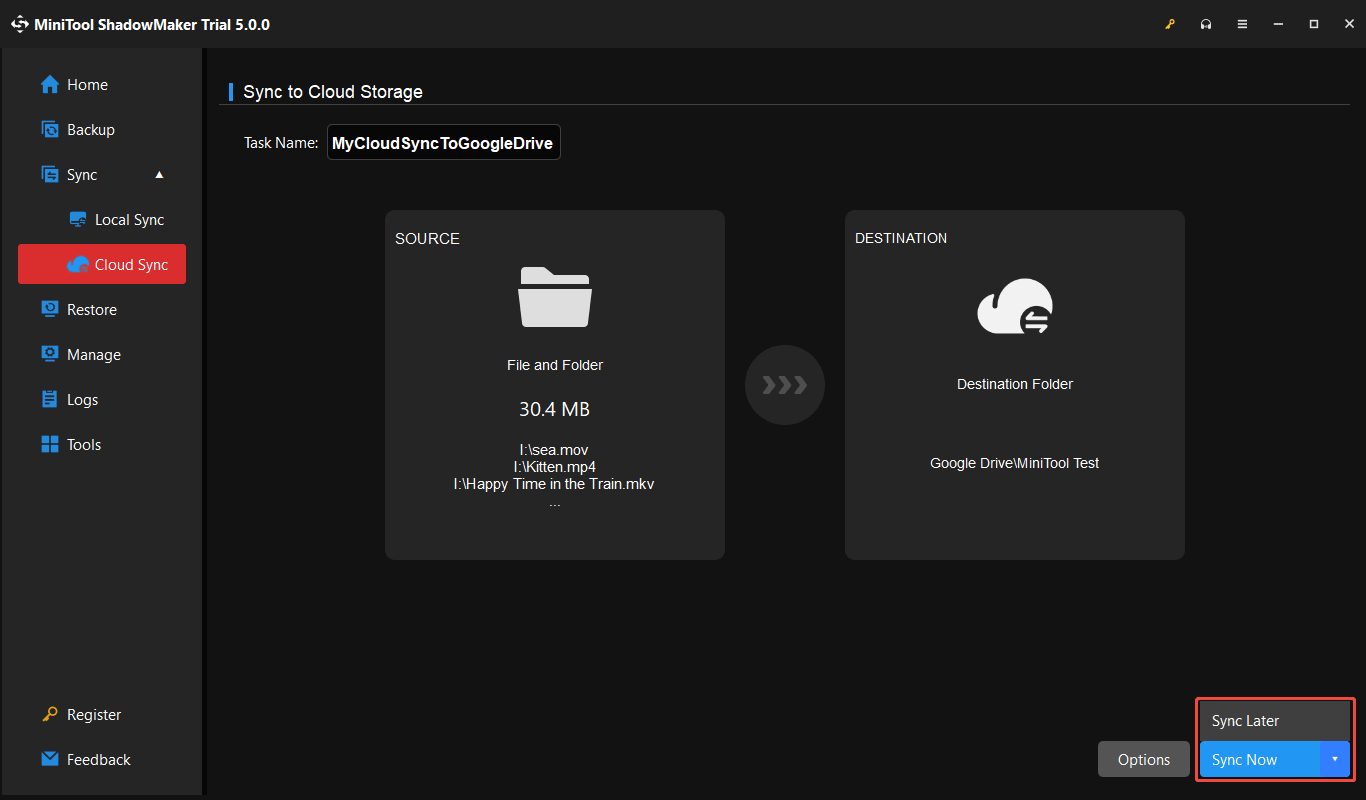Click the Feedback link in sidebar
The height and width of the screenshot is (800, 1366).
click(99, 760)
